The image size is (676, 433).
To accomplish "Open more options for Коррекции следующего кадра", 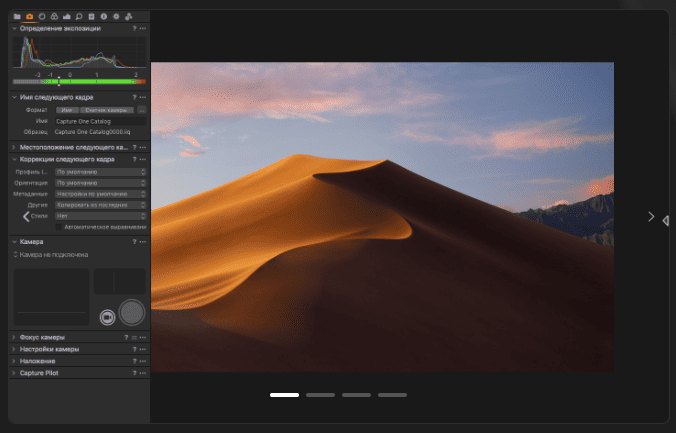I will [x=143, y=160].
